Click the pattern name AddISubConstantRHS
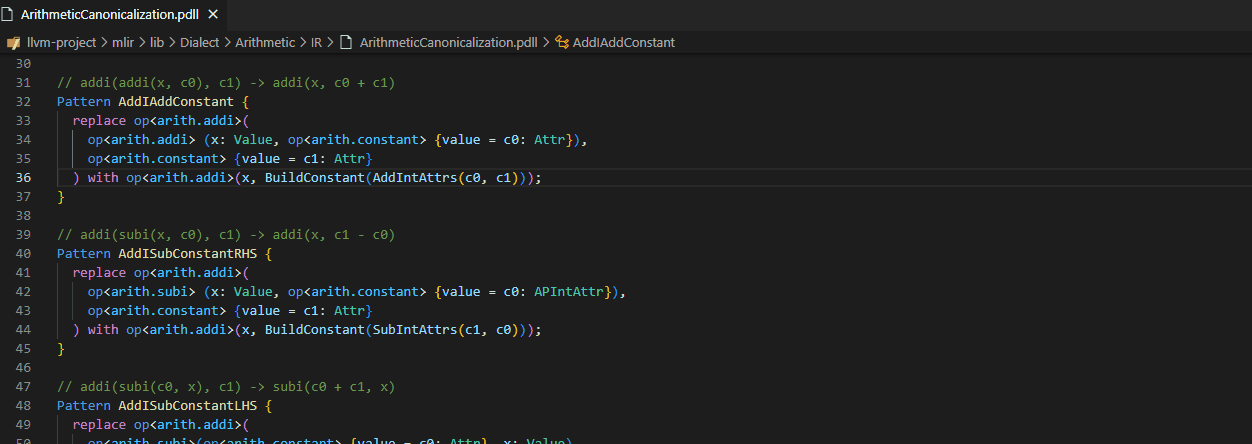1252x444 pixels. [188, 253]
